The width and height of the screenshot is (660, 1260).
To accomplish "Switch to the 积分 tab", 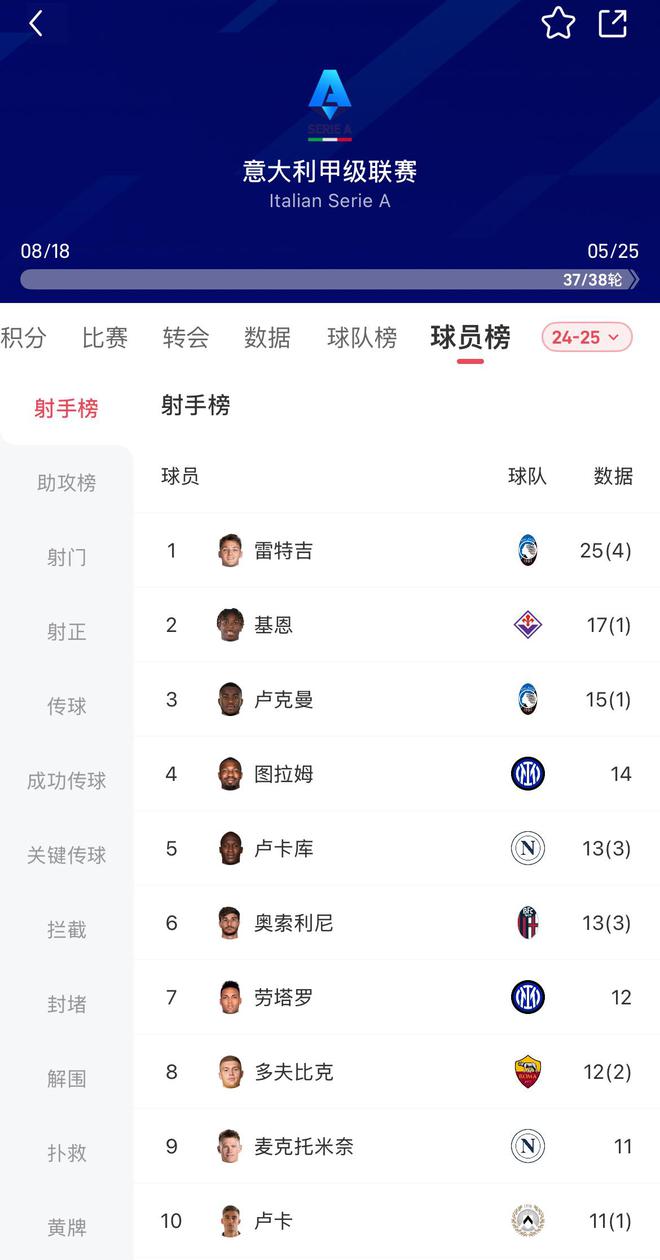I will click(x=23, y=338).
